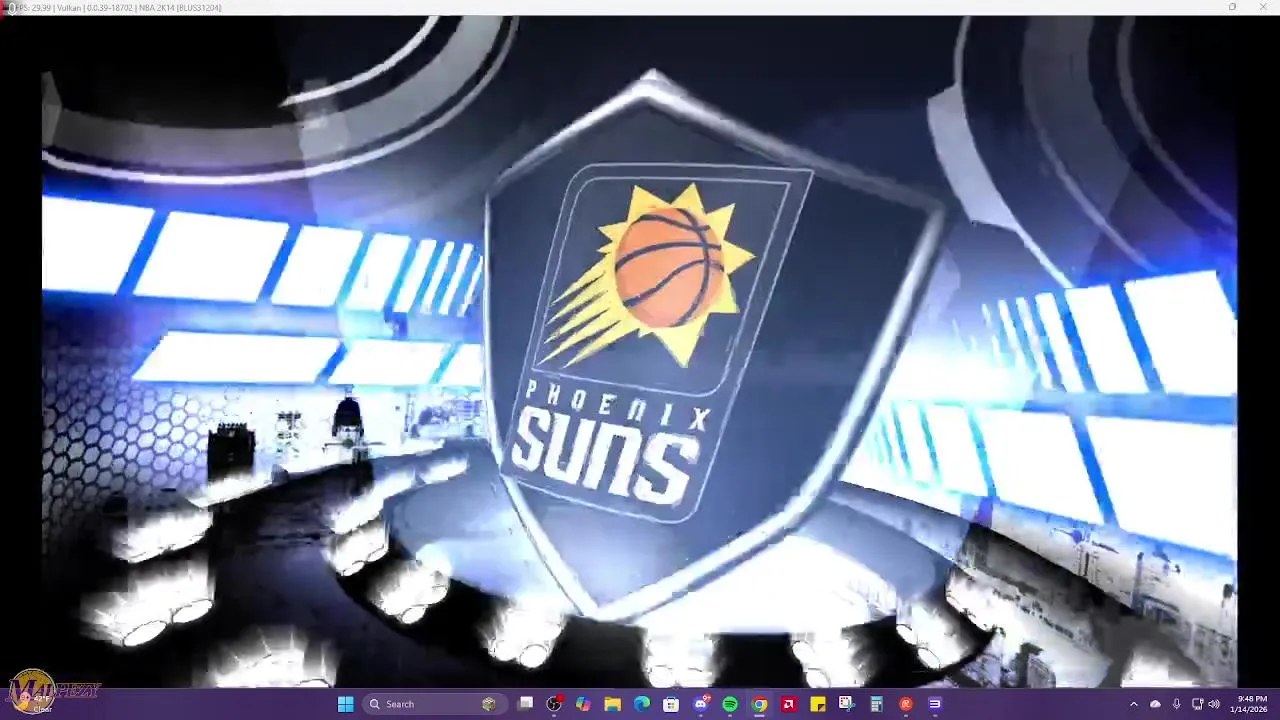
Task: Click the microphone tray icon
Action: click(1176, 704)
